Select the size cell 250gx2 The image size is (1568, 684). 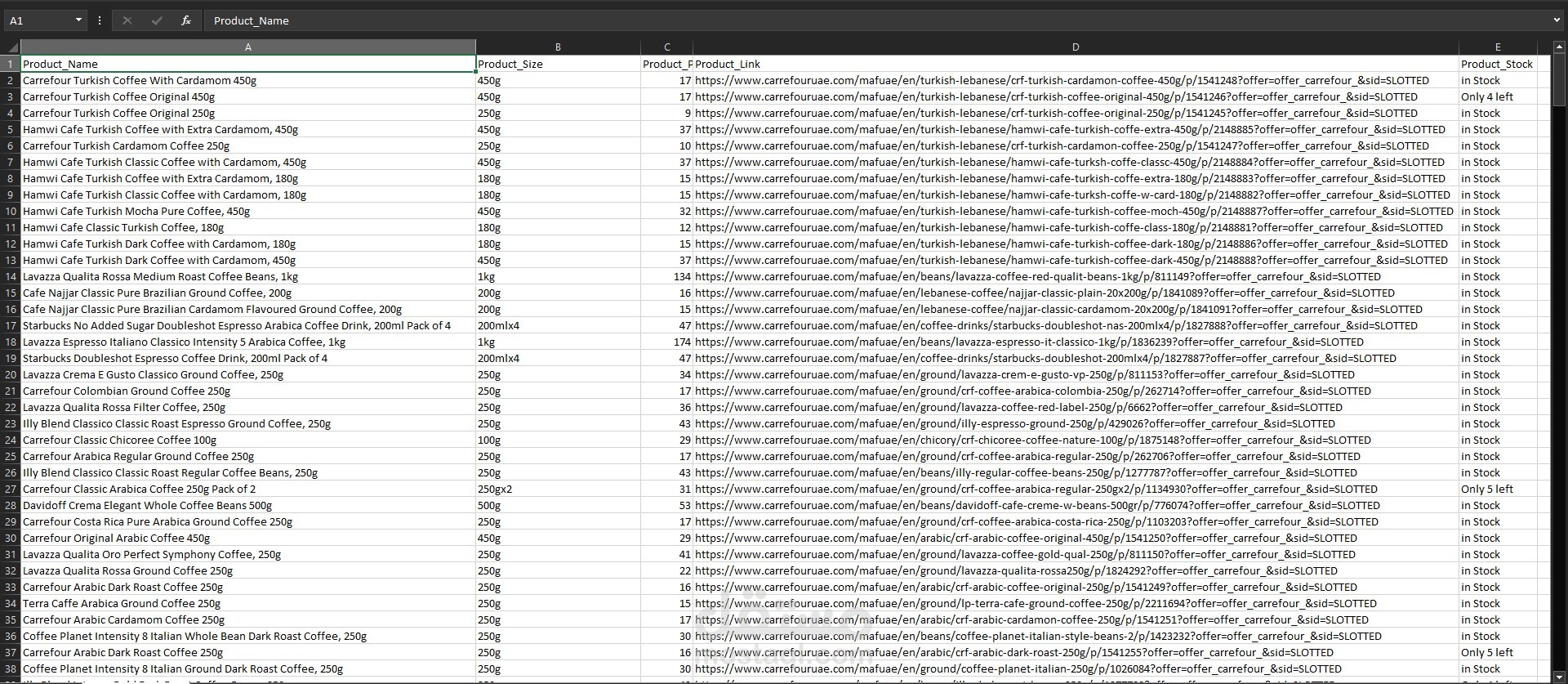558,489
